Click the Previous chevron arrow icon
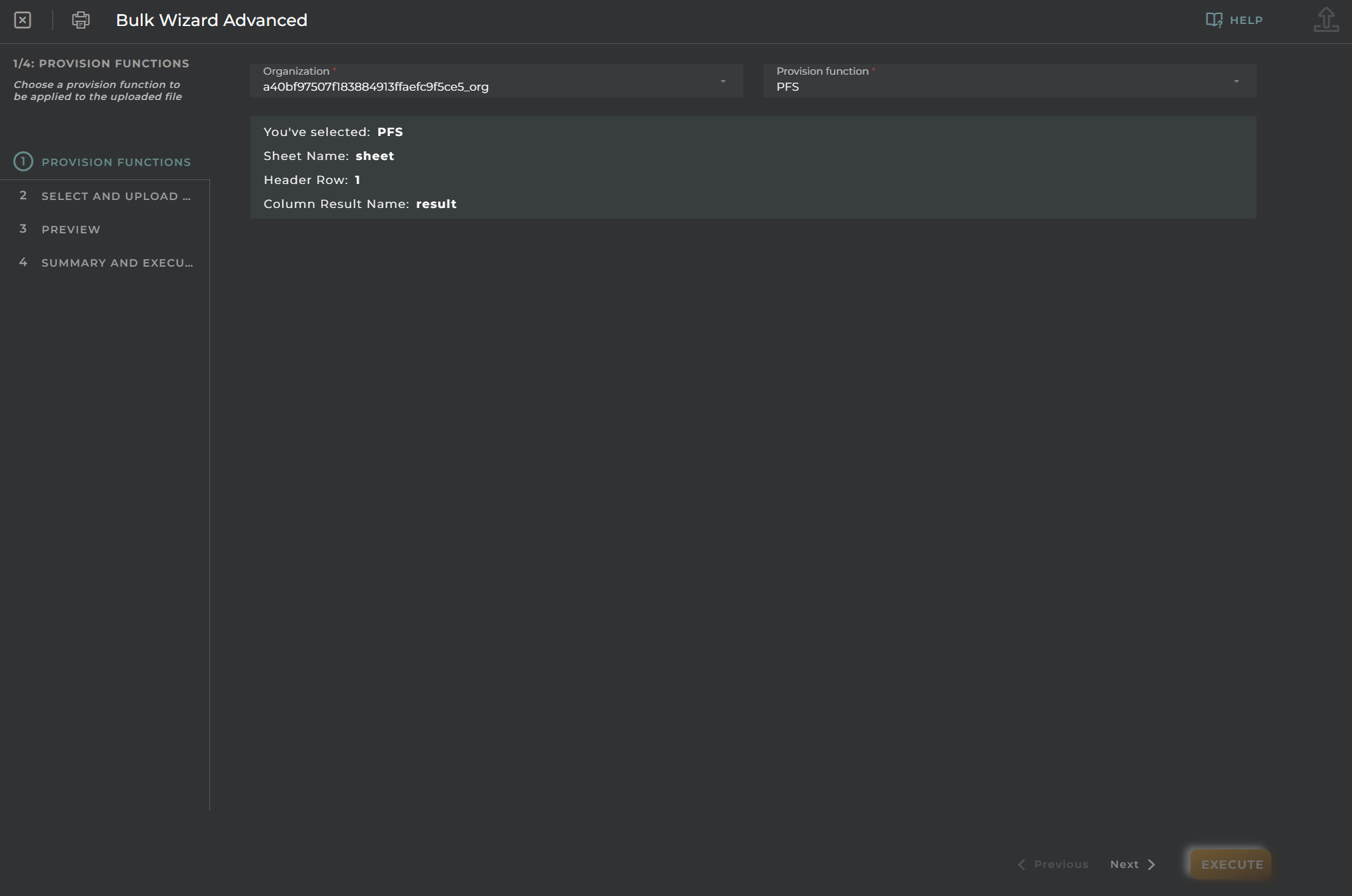The height and width of the screenshot is (896, 1352). (x=1021, y=864)
